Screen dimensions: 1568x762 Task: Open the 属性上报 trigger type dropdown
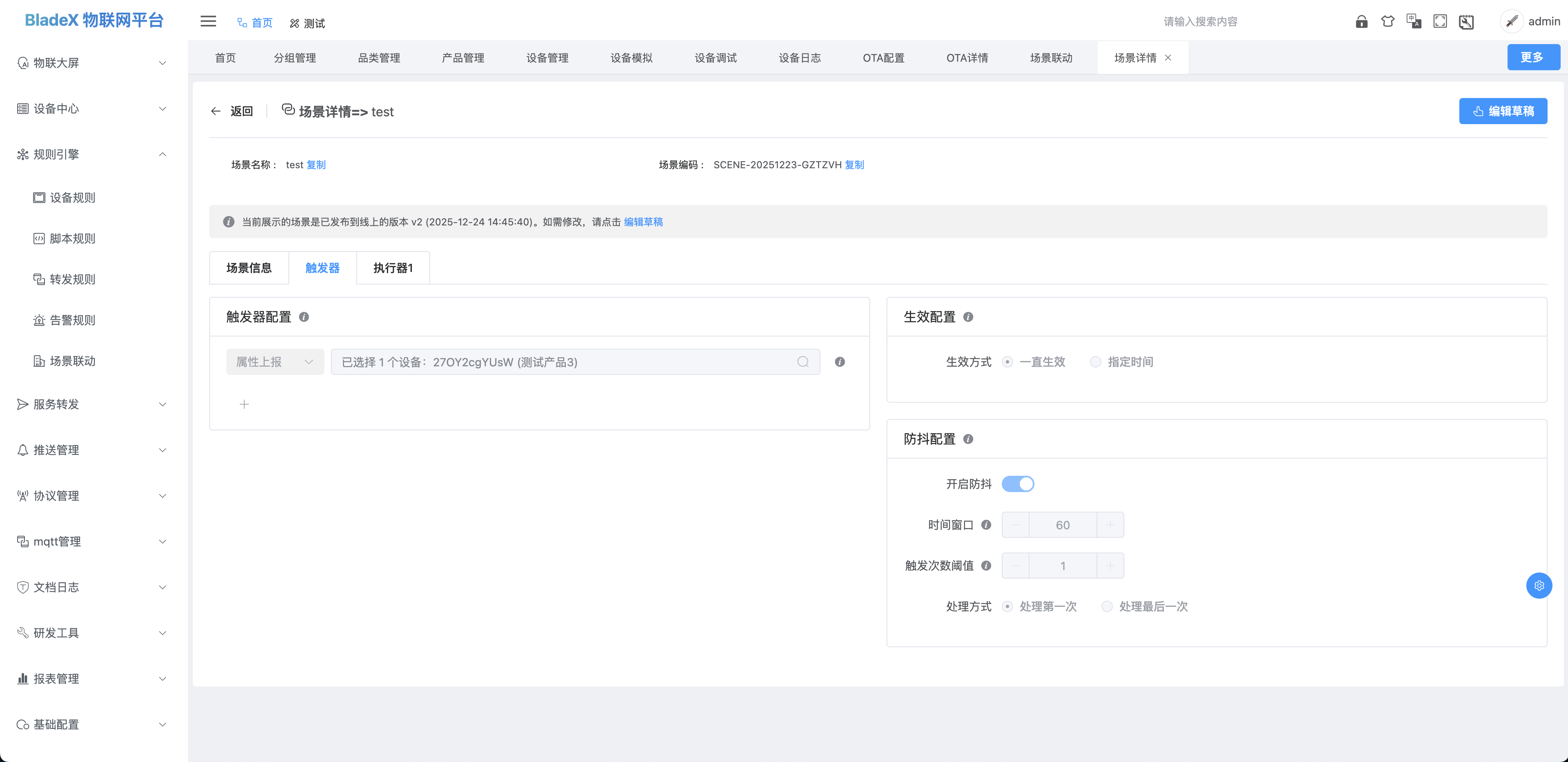pos(275,361)
